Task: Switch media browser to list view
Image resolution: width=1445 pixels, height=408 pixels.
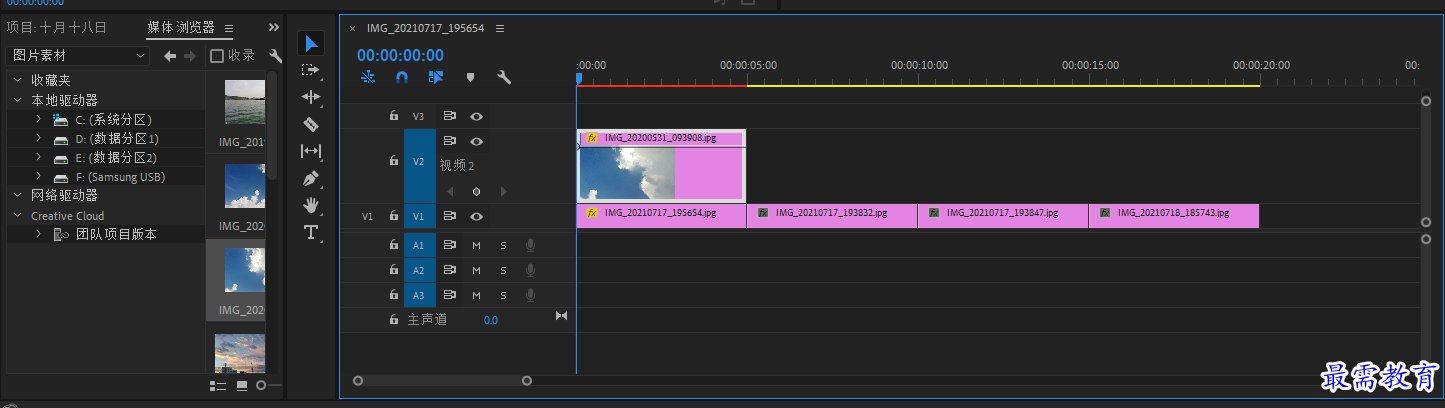Action: point(218,385)
